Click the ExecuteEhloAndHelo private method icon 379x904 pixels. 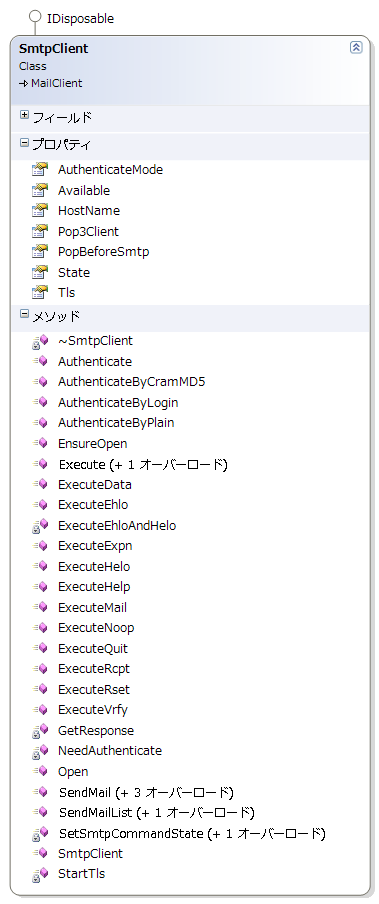click(40, 526)
